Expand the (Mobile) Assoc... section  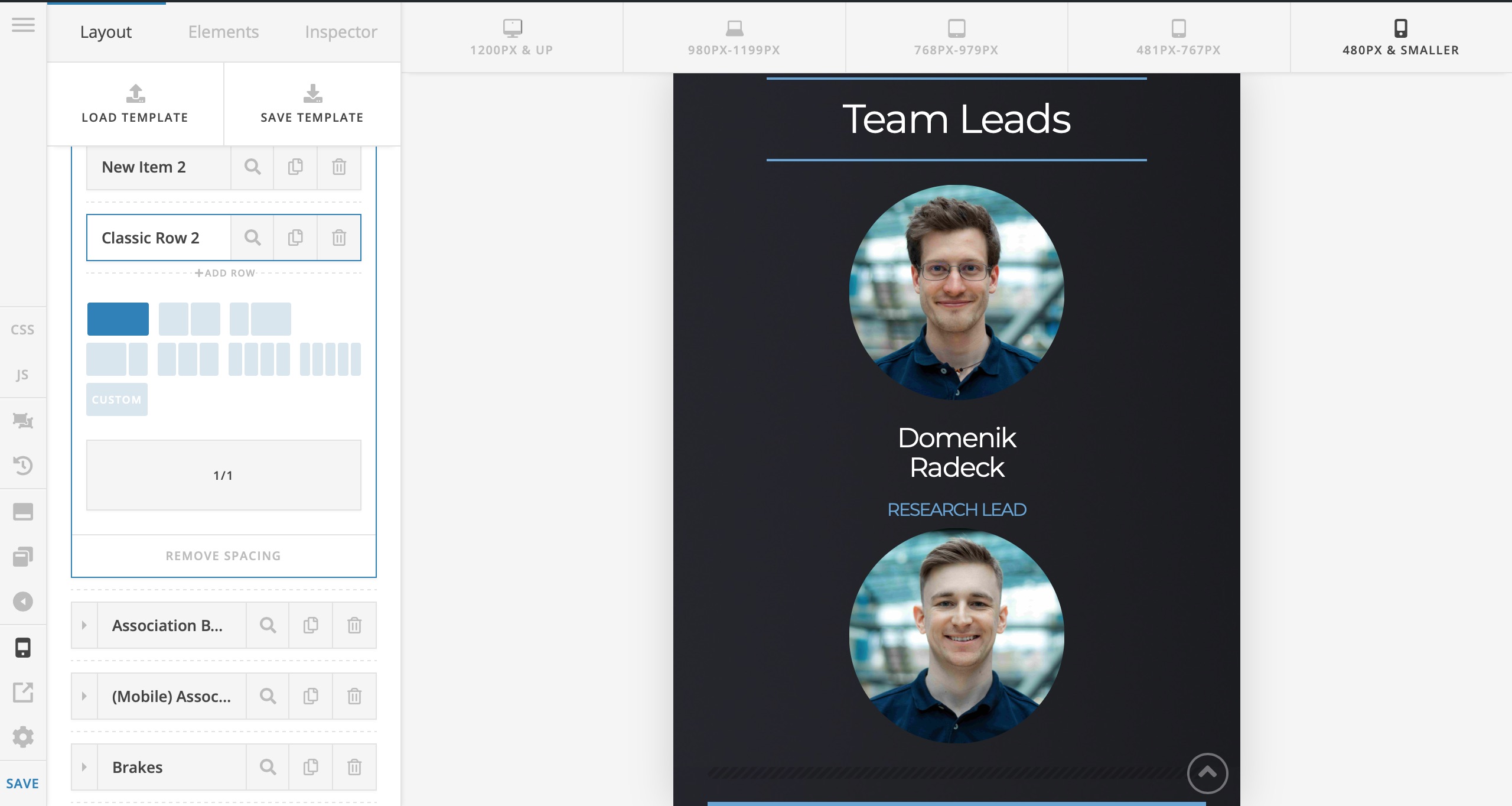pos(84,696)
